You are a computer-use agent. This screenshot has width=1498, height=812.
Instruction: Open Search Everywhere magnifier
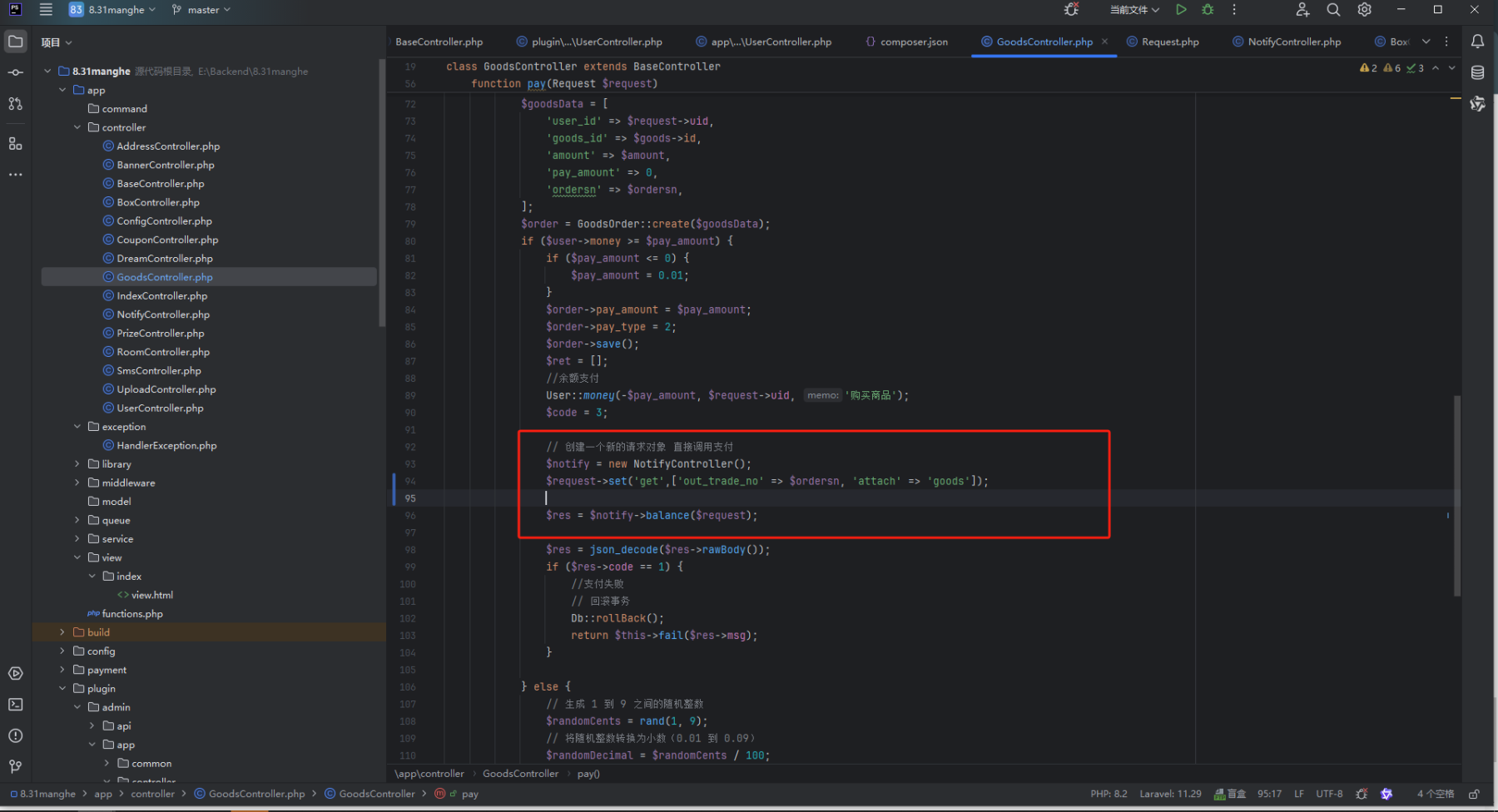point(1333,10)
